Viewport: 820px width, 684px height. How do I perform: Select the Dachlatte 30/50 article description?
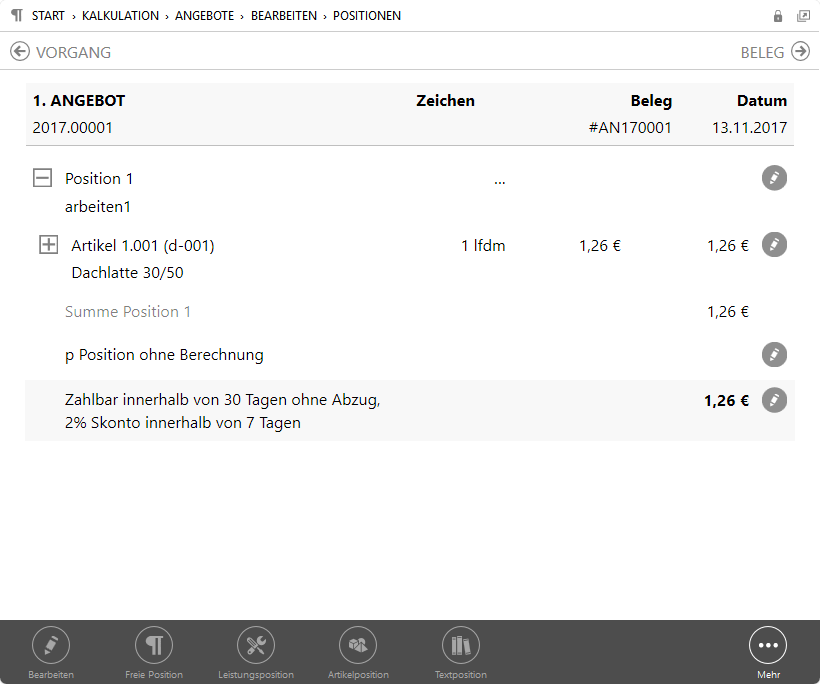(x=128, y=272)
